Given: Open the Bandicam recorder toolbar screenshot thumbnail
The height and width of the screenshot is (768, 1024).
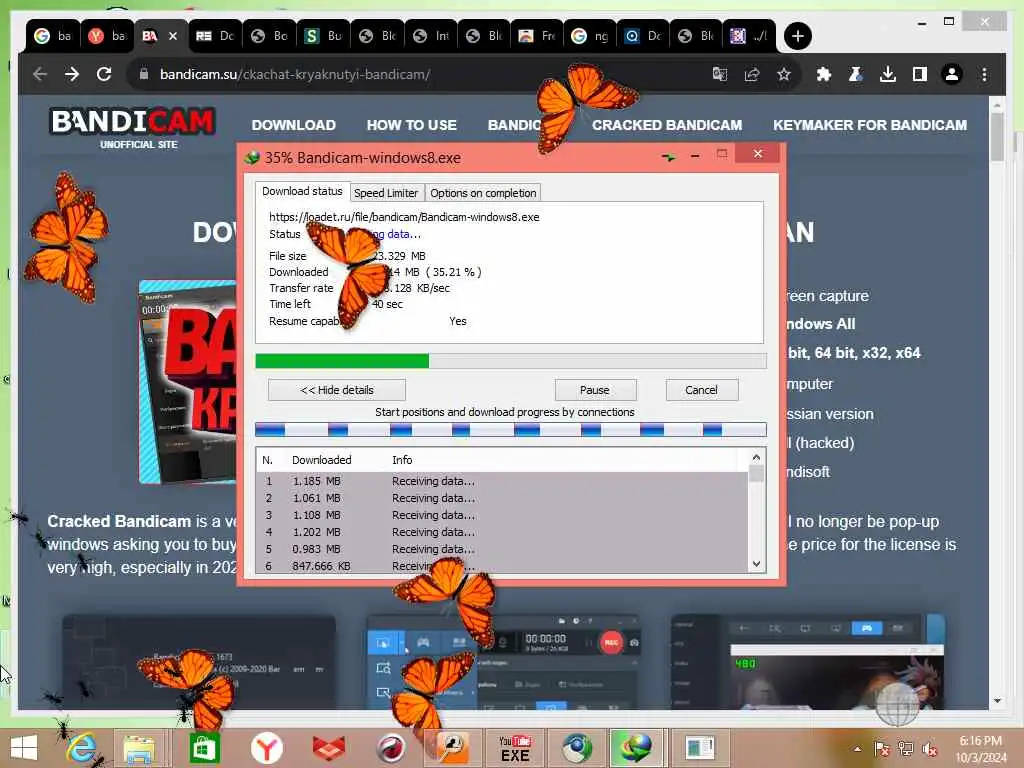Looking at the screenshot, I should 503,661.
